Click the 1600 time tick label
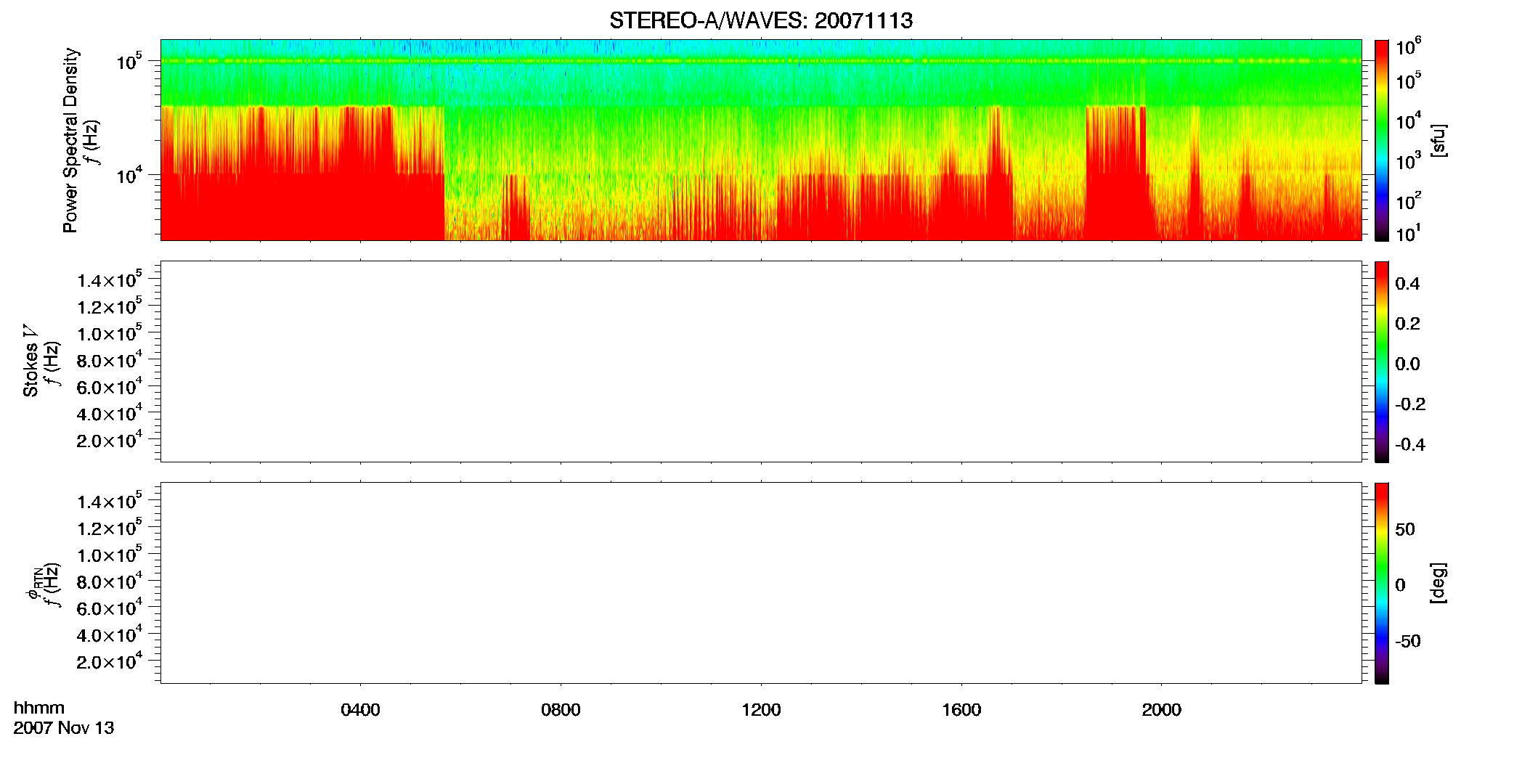1522x784 pixels. [x=961, y=710]
